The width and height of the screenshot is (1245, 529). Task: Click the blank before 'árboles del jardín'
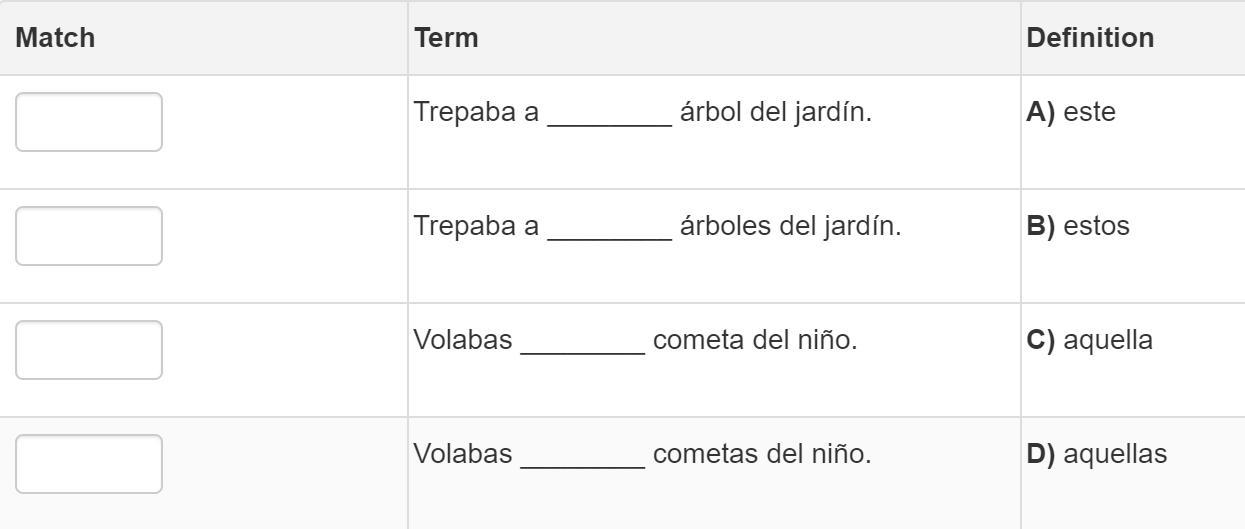[x=609, y=228]
